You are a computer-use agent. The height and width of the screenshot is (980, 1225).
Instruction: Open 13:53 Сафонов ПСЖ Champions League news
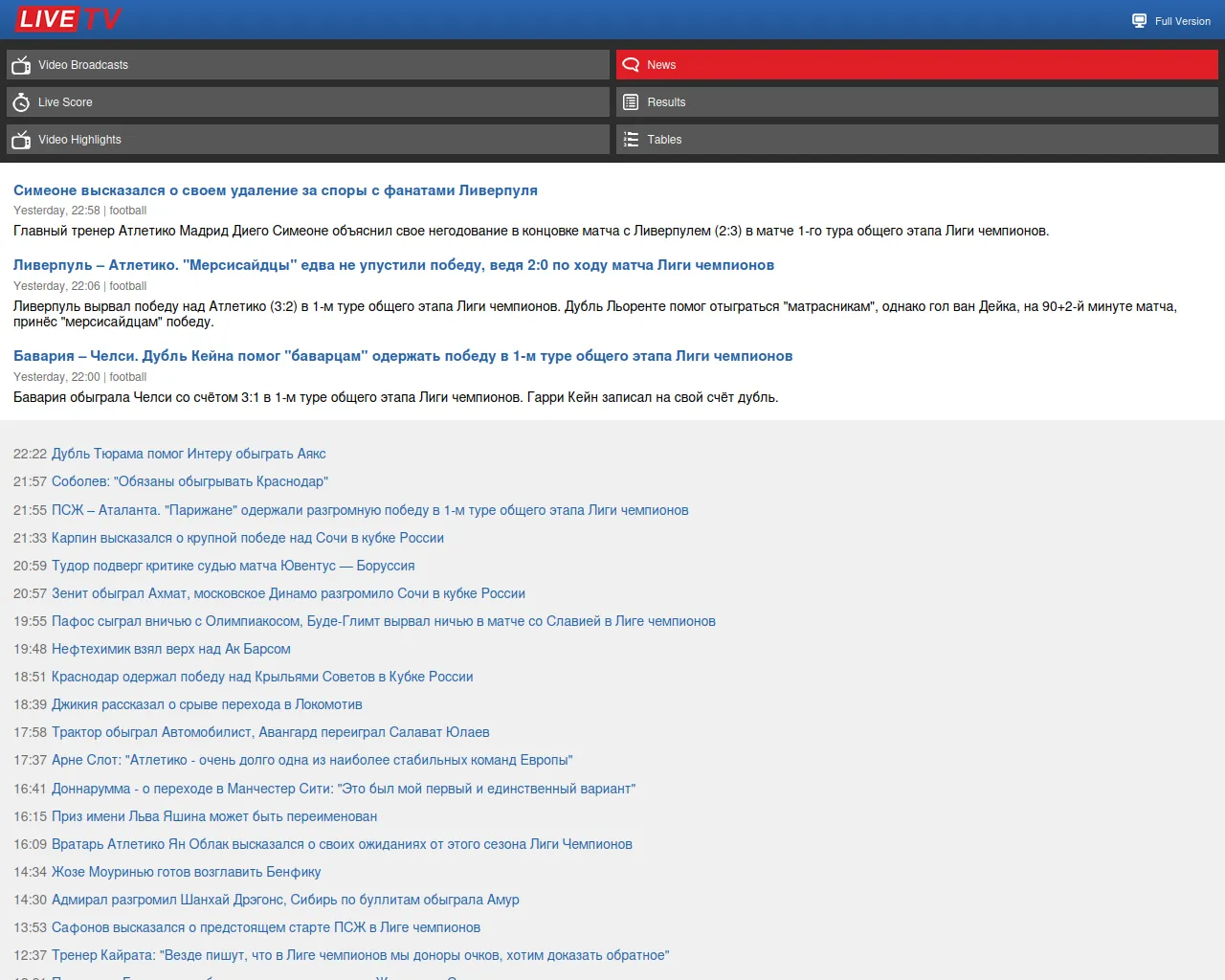(x=266, y=927)
